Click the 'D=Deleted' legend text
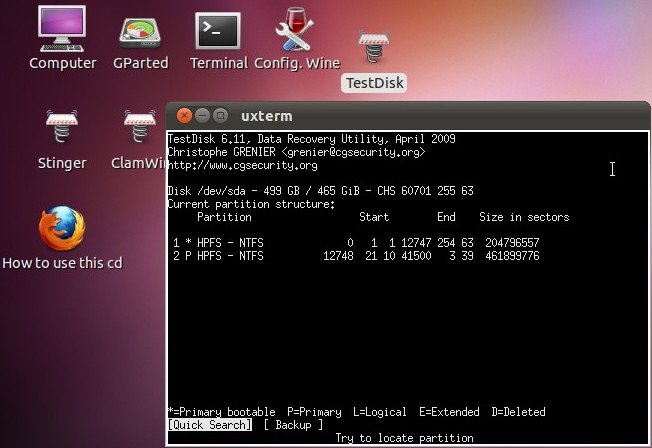652x448 pixels. pyautogui.click(x=518, y=412)
